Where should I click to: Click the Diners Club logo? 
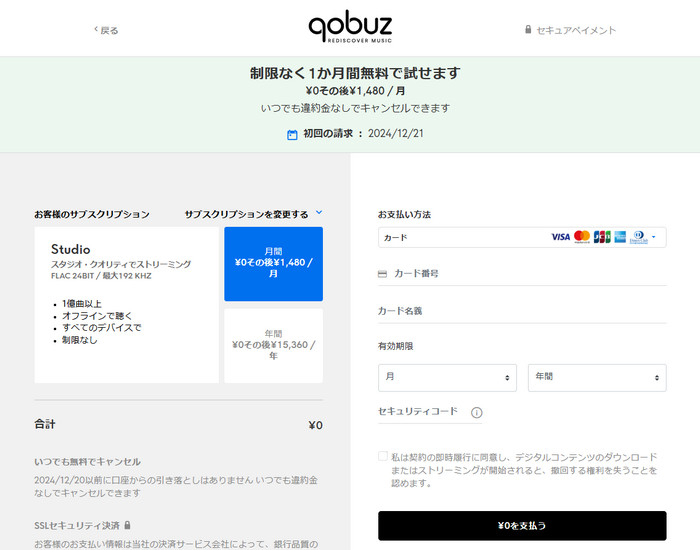[x=638, y=237]
